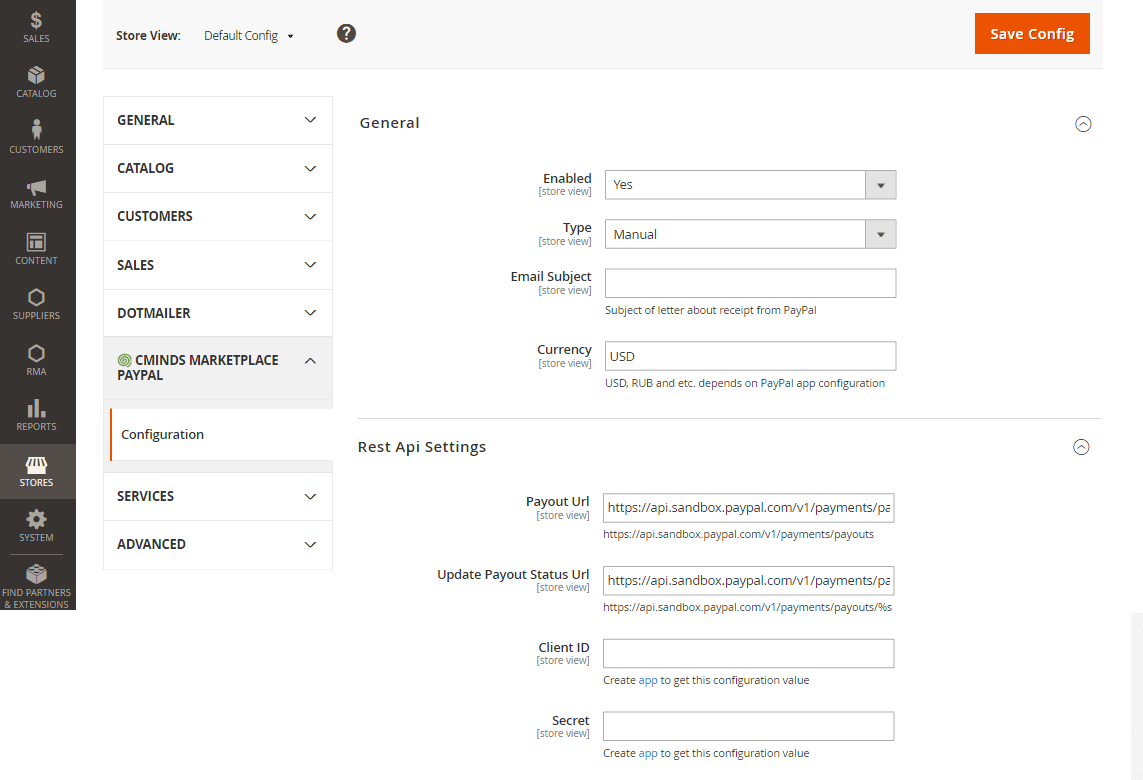Image resolution: width=1143 pixels, height=780 pixels.
Task: Open Marketing megaphone menu
Action: (37, 193)
